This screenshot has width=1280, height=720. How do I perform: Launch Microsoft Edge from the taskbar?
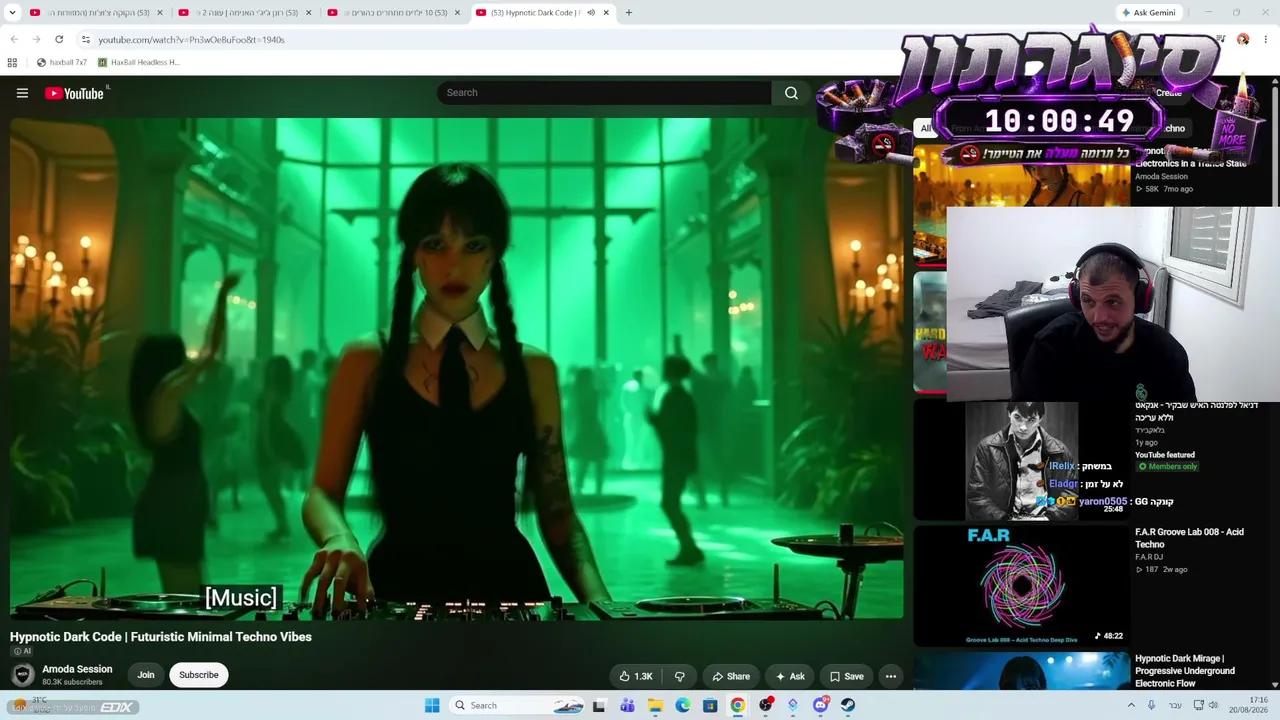point(682,705)
